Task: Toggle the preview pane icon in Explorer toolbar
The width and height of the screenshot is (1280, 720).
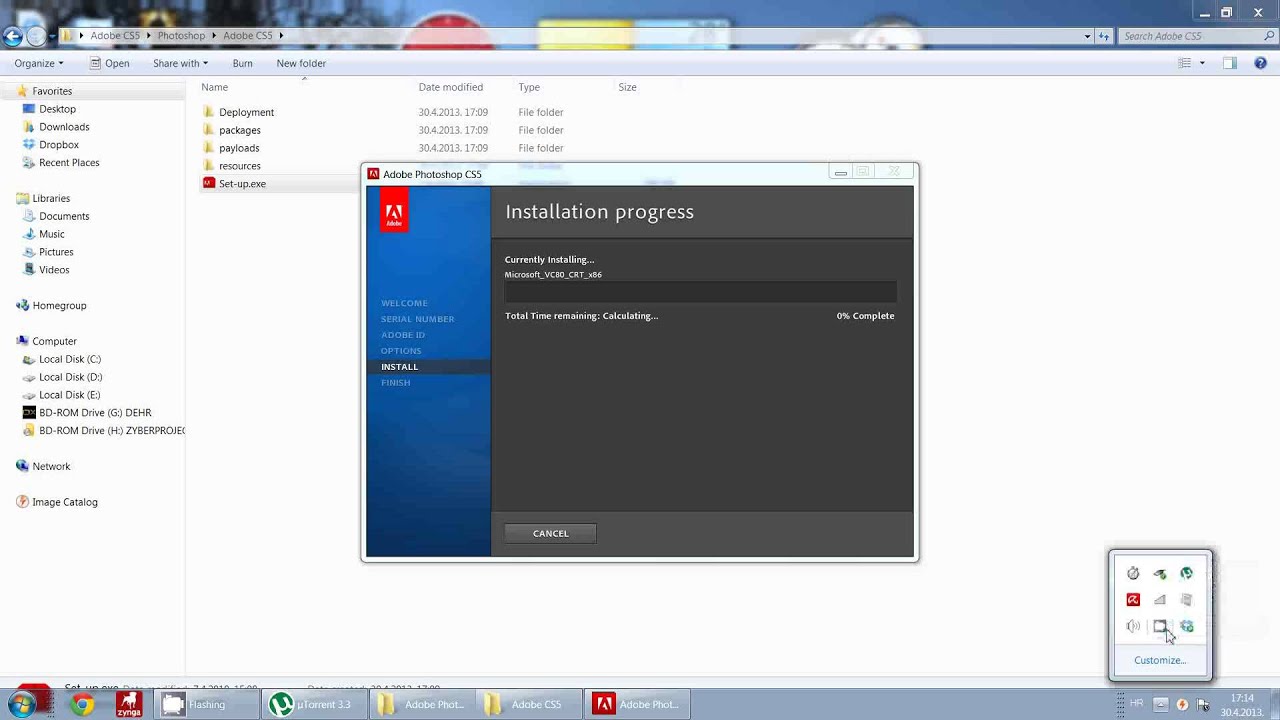Action: [1230, 63]
